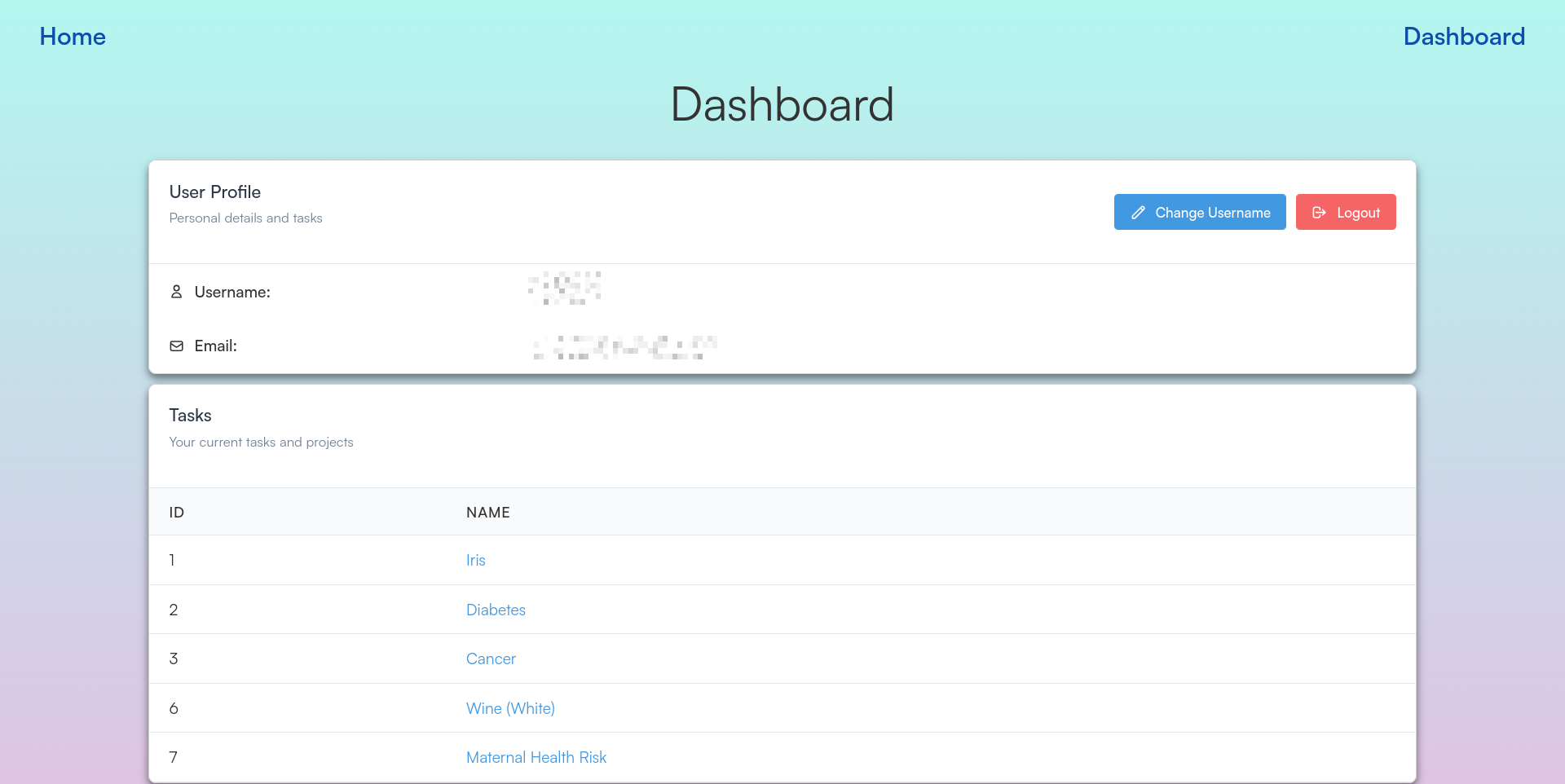Open the Diabetes task
The width and height of the screenshot is (1565, 784).
pos(496,609)
